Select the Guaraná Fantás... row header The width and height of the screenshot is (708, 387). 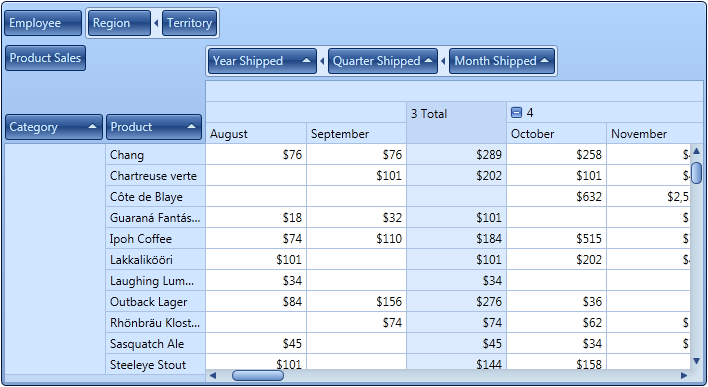[155, 218]
